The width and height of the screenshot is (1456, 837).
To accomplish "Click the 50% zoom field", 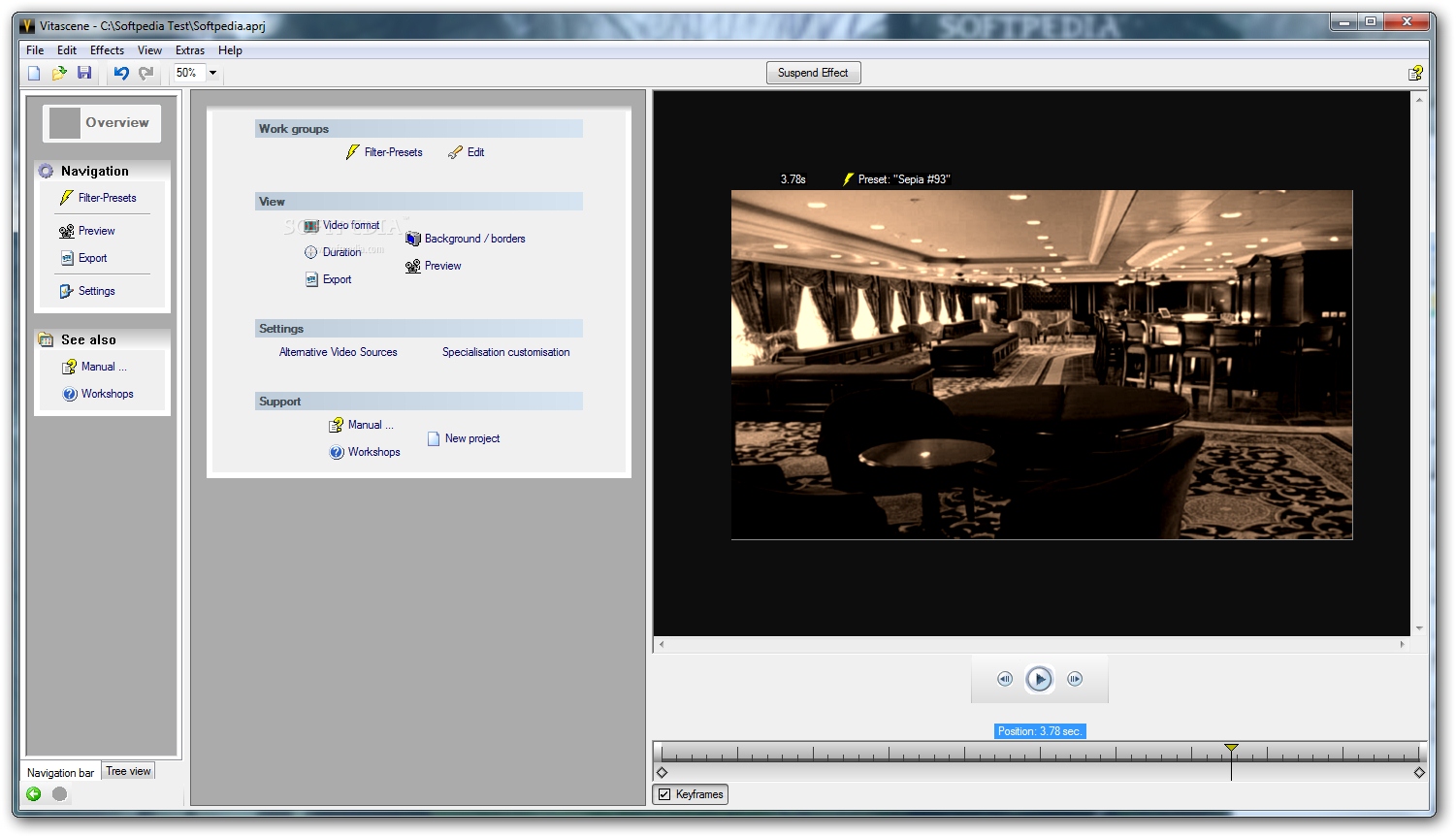I will coord(188,73).
